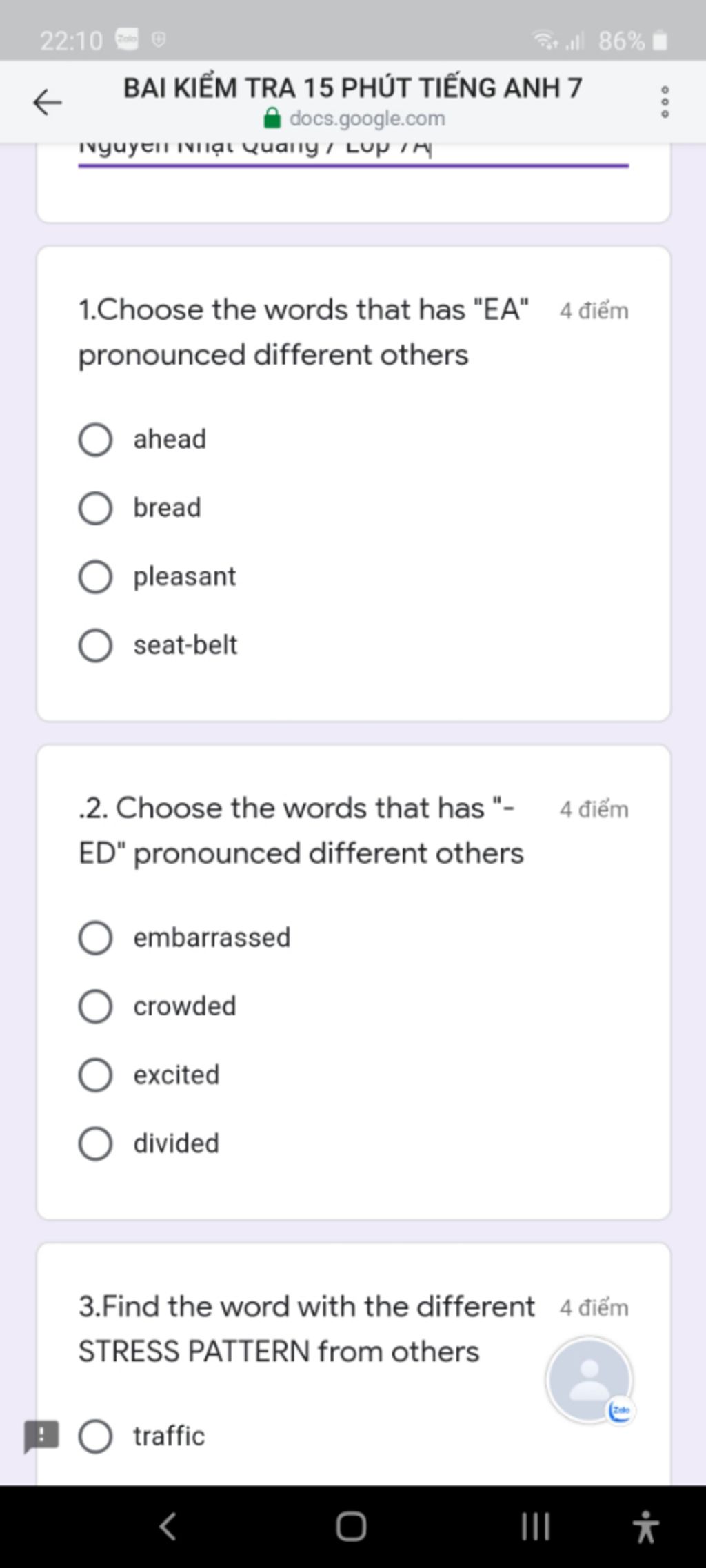706x1568 pixels.
Task: Tap Android back navigation button
Action: pyautogui.click(x=168, y=1526)
